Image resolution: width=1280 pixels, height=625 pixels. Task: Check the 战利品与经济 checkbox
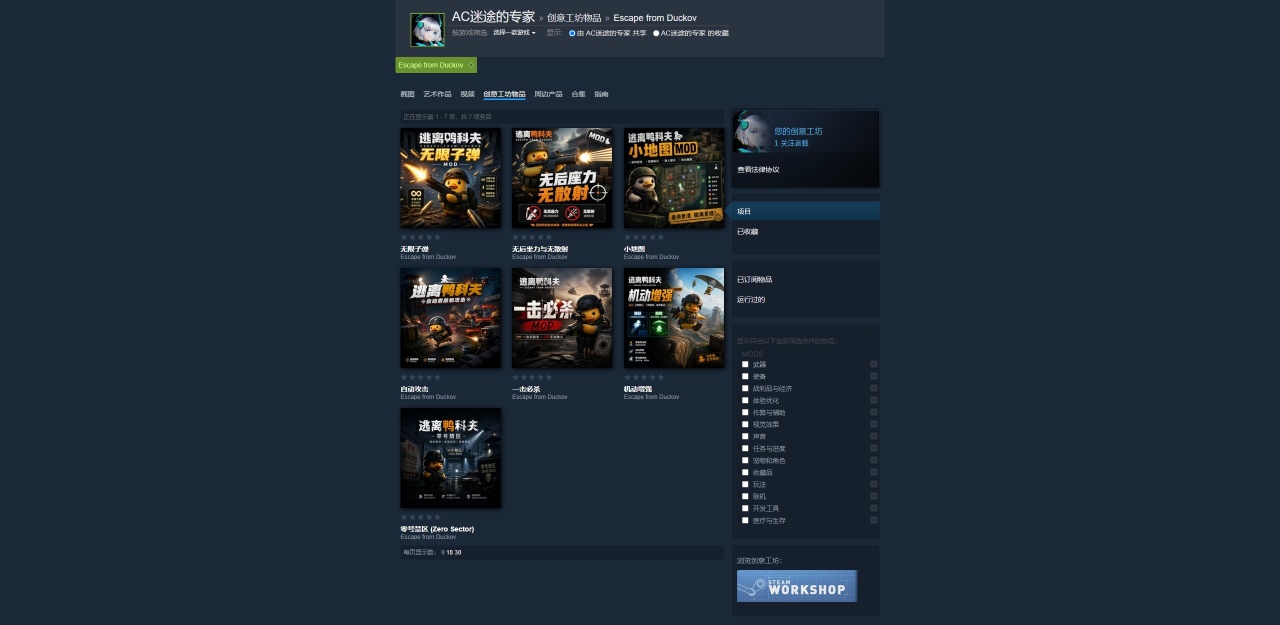coord(745,388)
